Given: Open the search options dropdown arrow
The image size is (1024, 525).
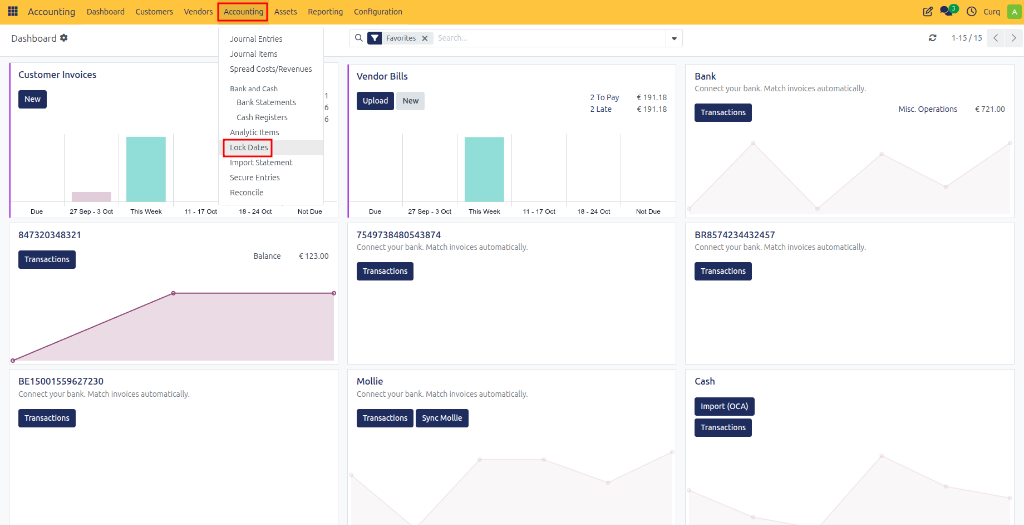Looking at the screenshot, I should (674, 39).
